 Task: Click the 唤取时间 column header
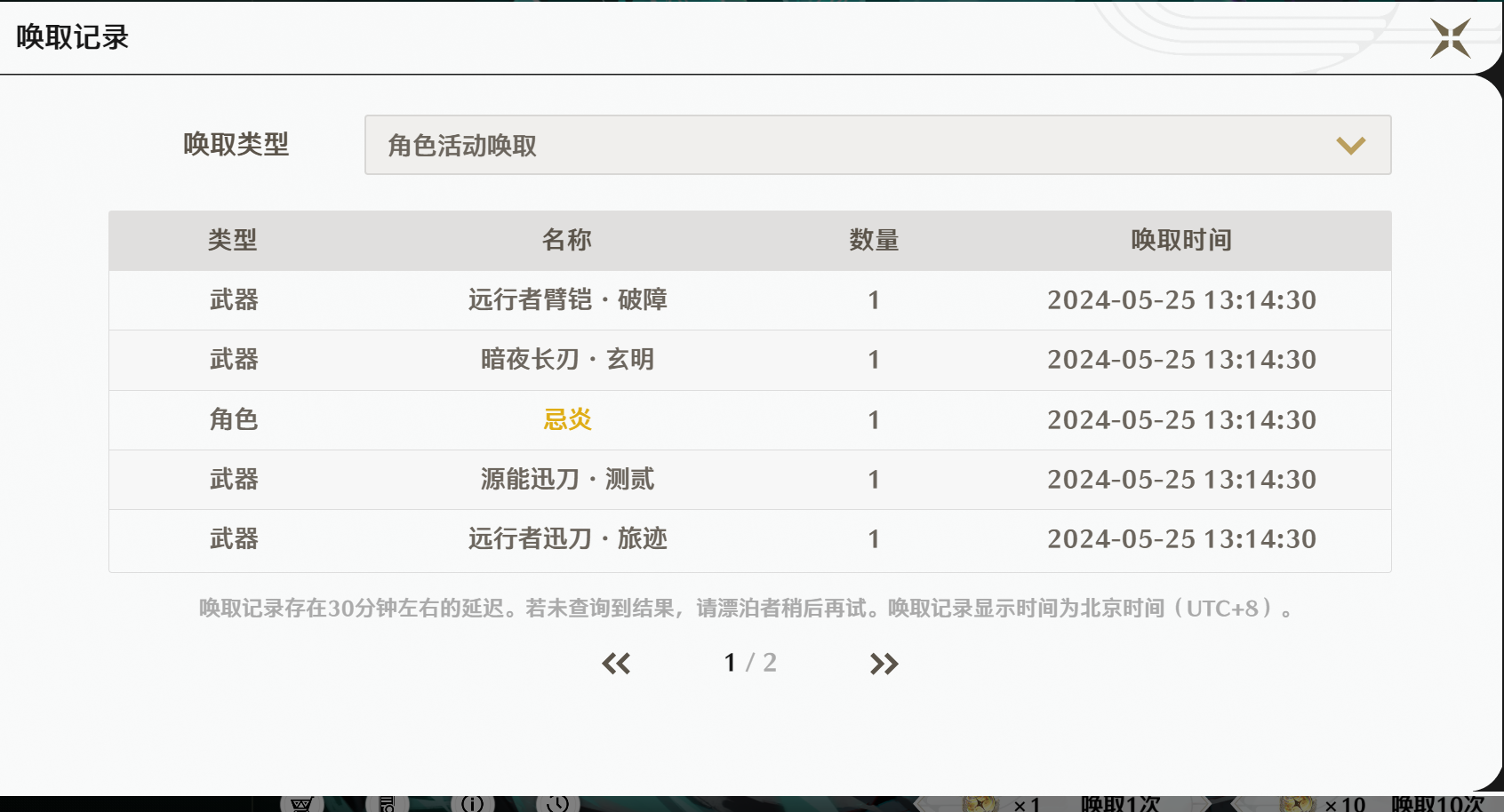coord(1180,240)
